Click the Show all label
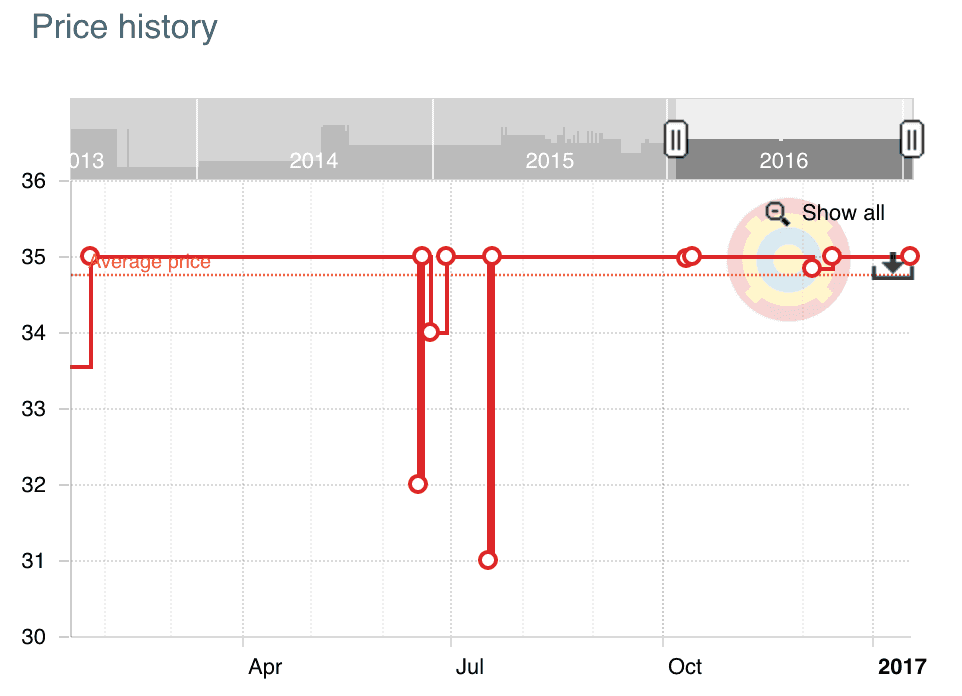 (843, 212)
